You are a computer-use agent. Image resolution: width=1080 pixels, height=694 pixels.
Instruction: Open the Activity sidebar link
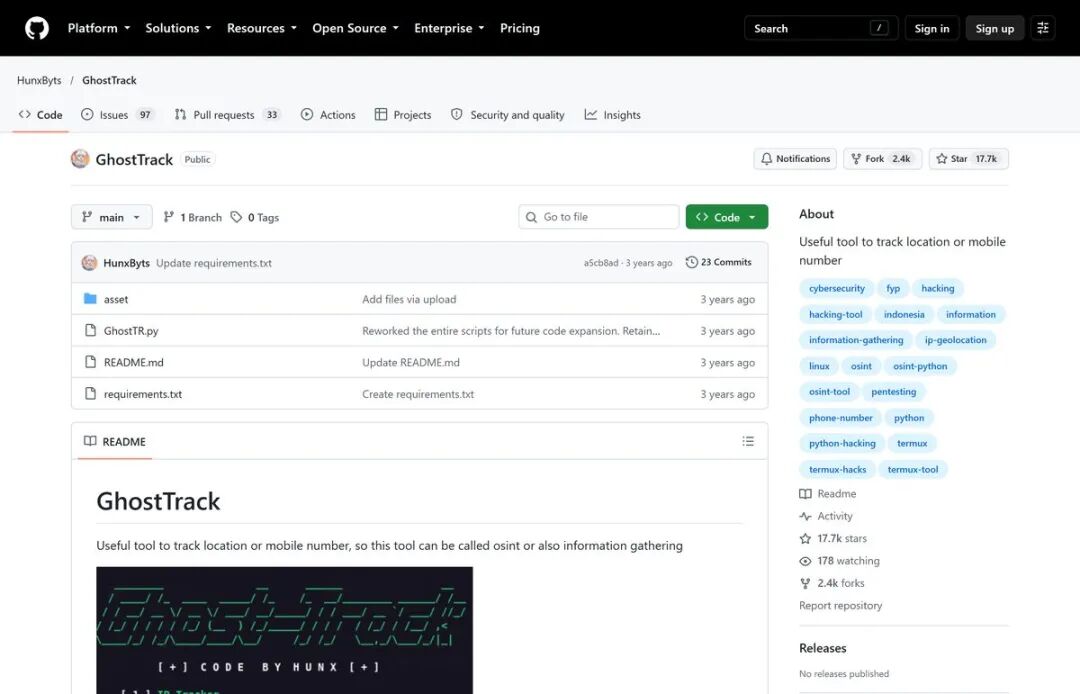coord(826,516)
